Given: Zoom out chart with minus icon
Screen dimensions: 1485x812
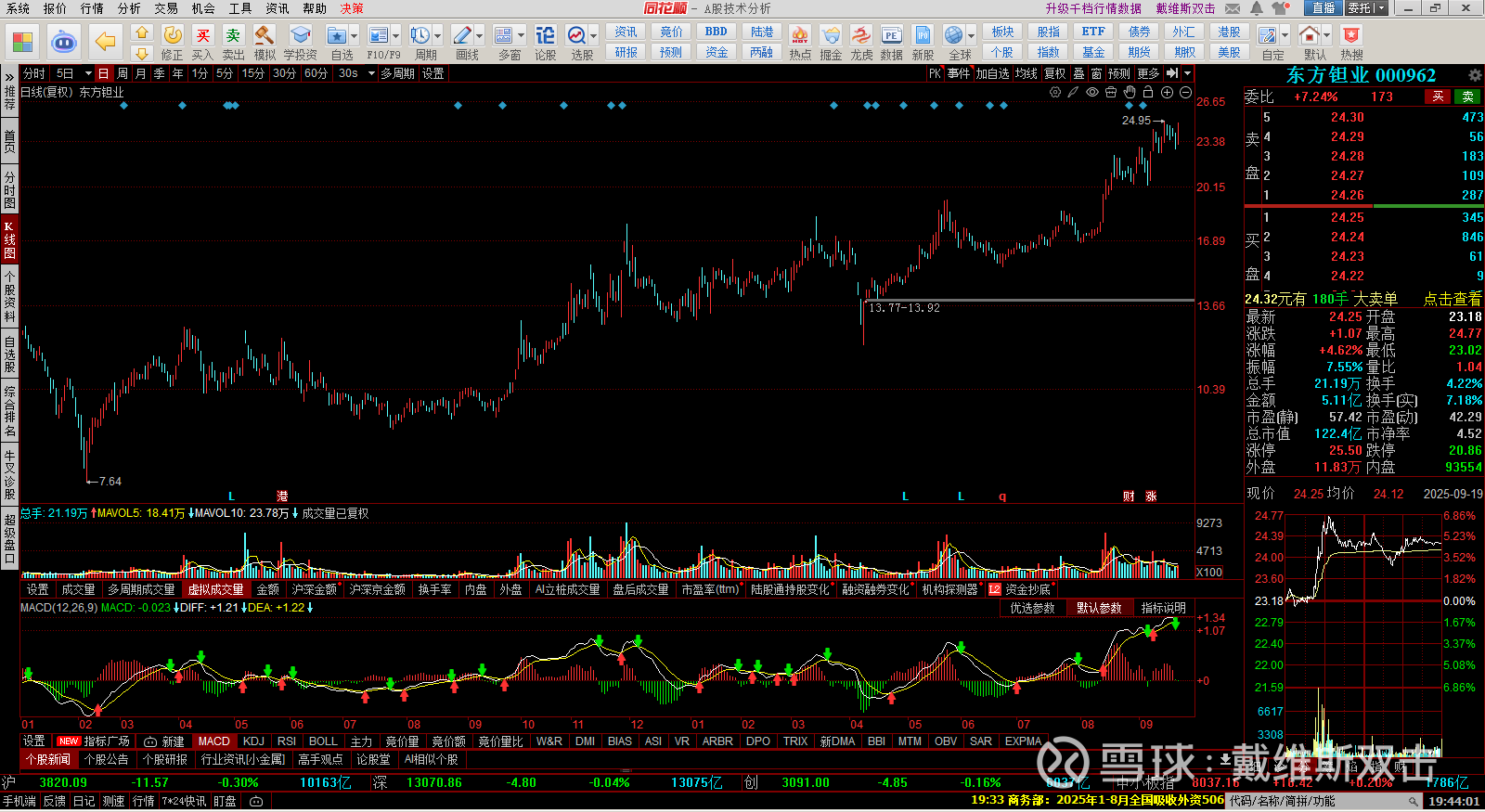Looking at the screenshot, I should (1185, 92).
